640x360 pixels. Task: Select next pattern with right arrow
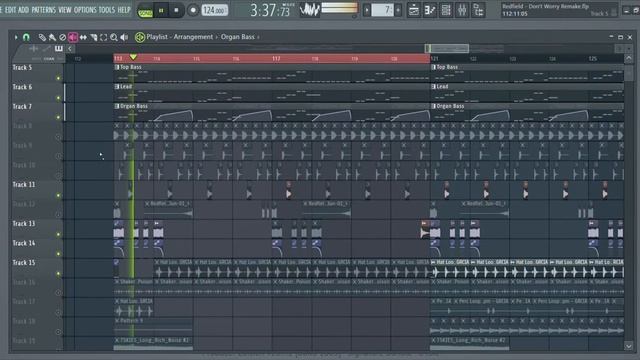398,10
